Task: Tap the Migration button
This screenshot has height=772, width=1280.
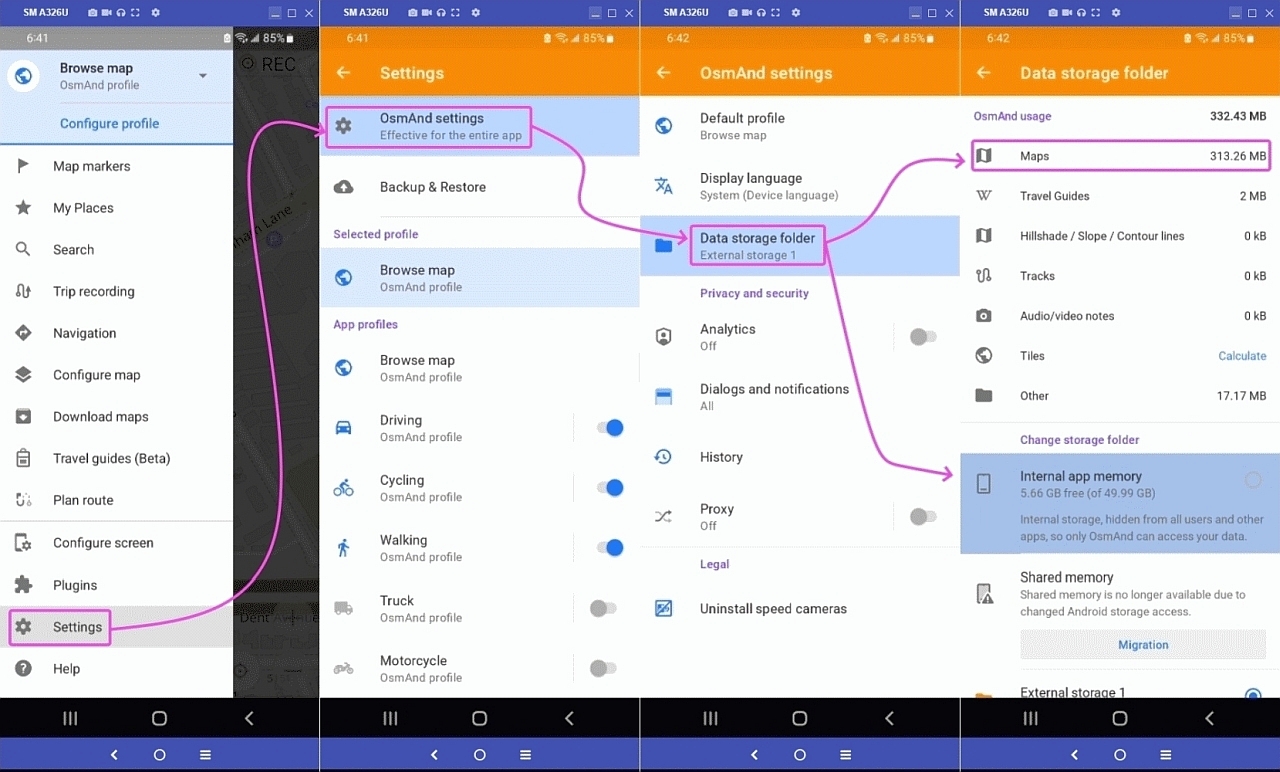Action: (x=1143, y=645)
